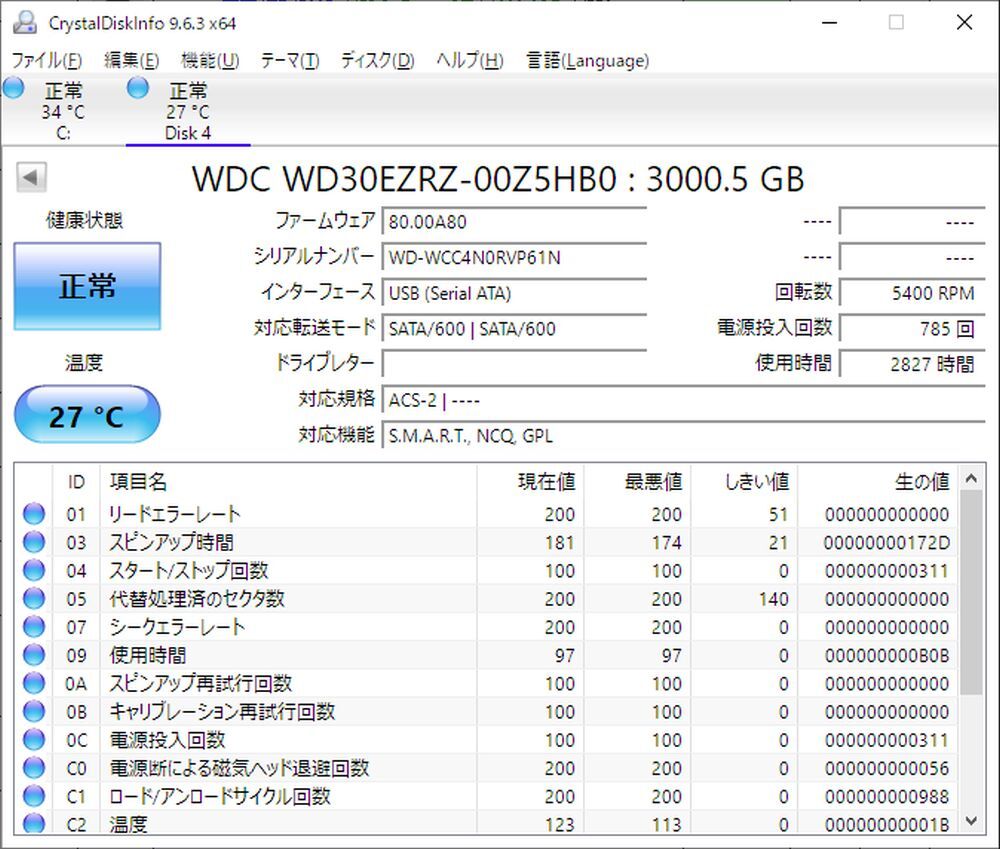Click status circle of スピンアップ時間 row
The width and height of the screenshot is (1000, 849).
tap(34, 542)
